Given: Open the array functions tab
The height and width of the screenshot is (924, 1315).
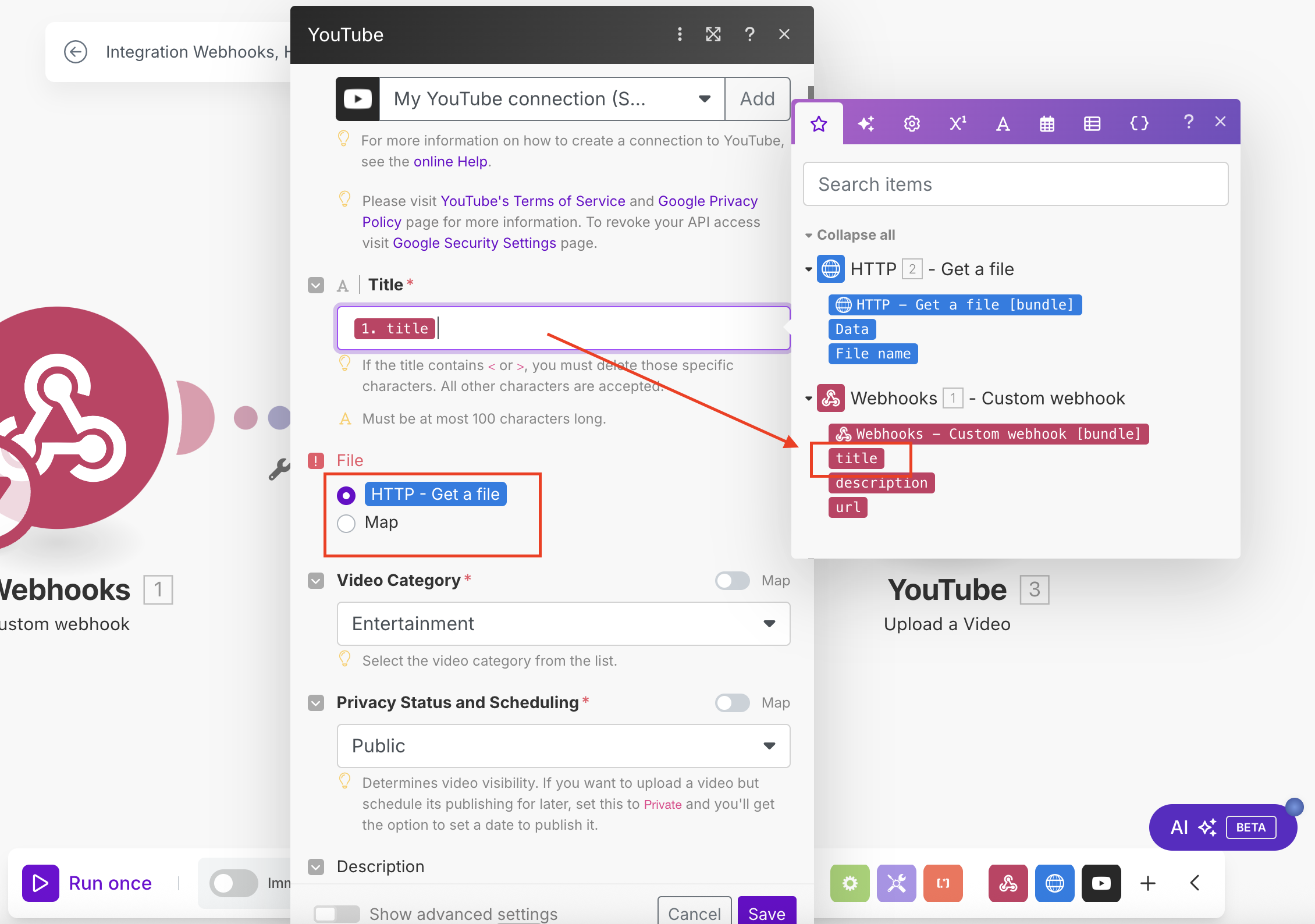Looking at the screenshot, I should click(1092, 123).
